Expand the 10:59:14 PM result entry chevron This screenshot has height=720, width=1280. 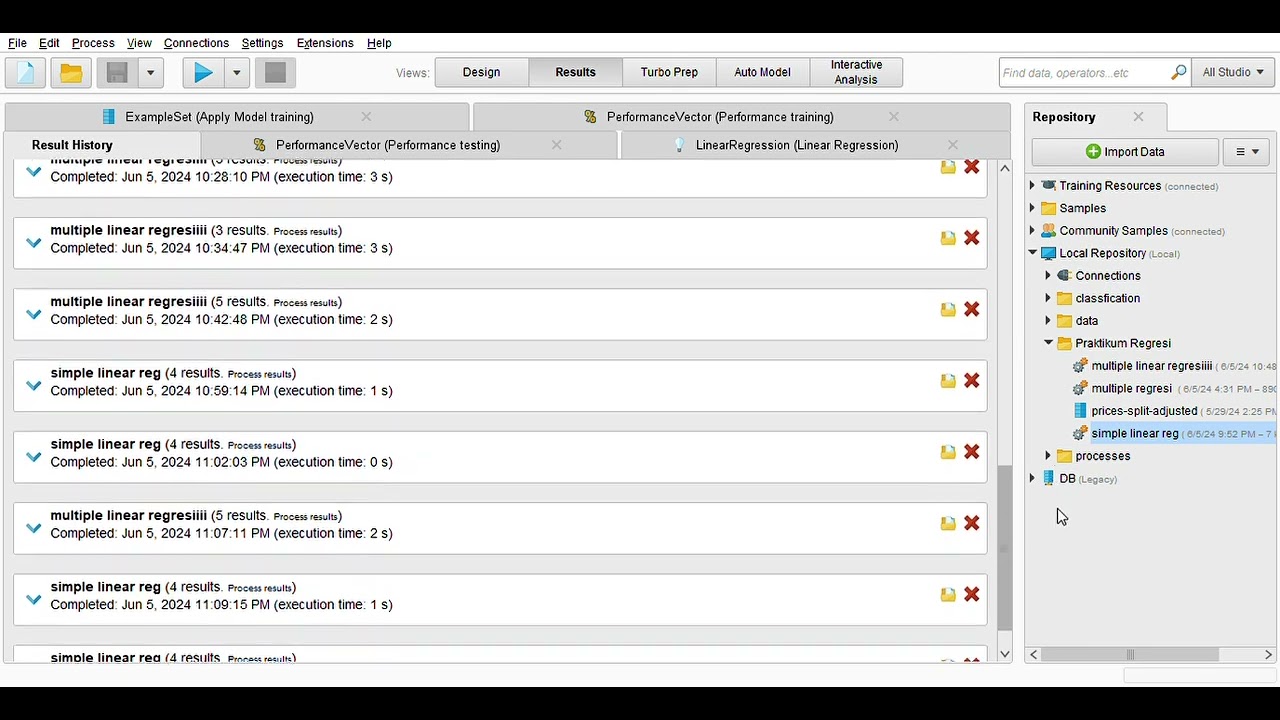tap(34, 386)
